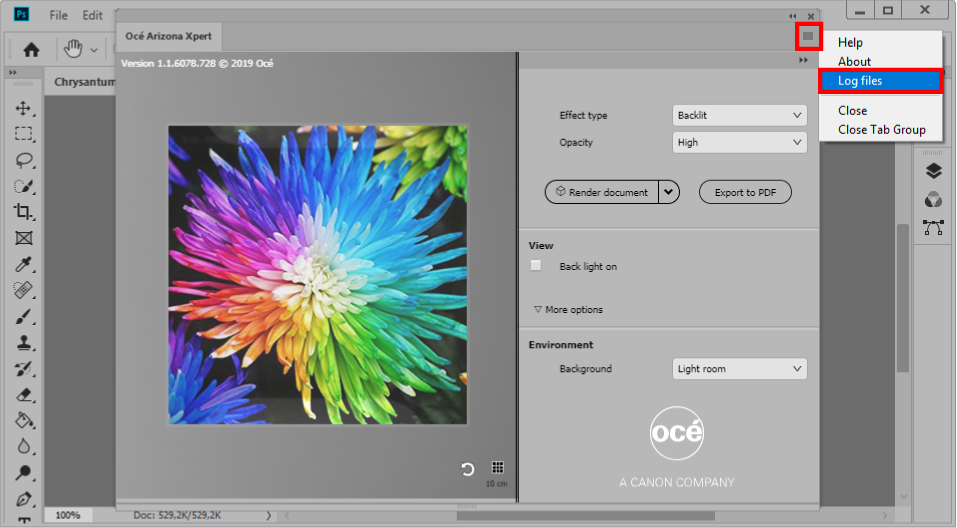Select About in the panel menu
This screenshot has height=528, width=957.
point(854,62)
